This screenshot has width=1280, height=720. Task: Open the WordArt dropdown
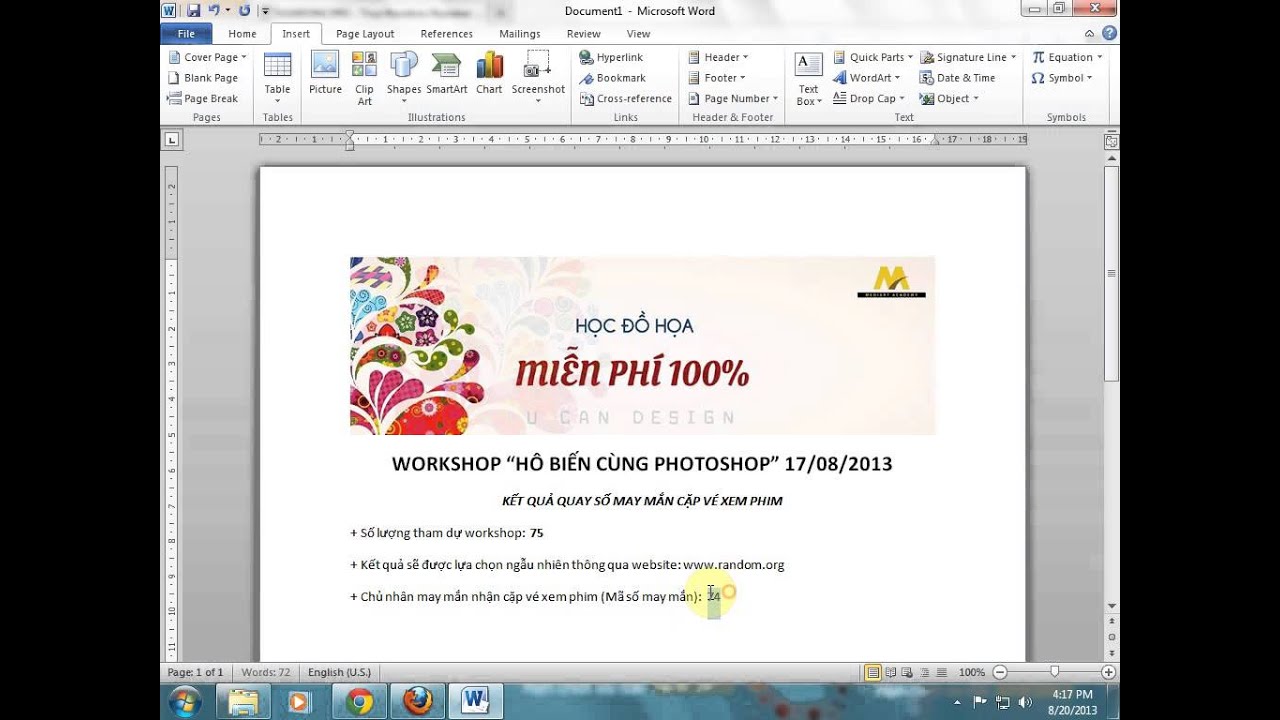(867, 78)
